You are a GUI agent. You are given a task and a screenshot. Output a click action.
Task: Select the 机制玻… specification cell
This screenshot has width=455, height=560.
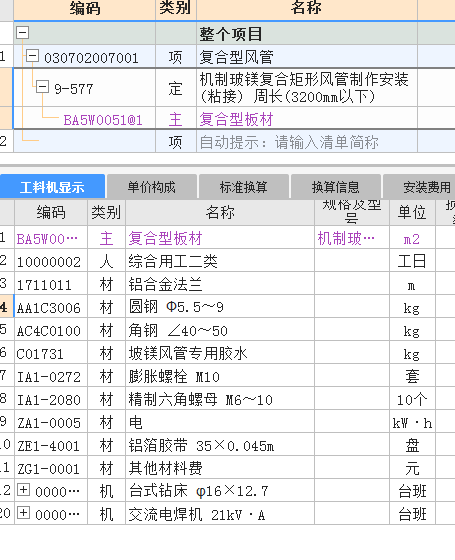[352, 238]
